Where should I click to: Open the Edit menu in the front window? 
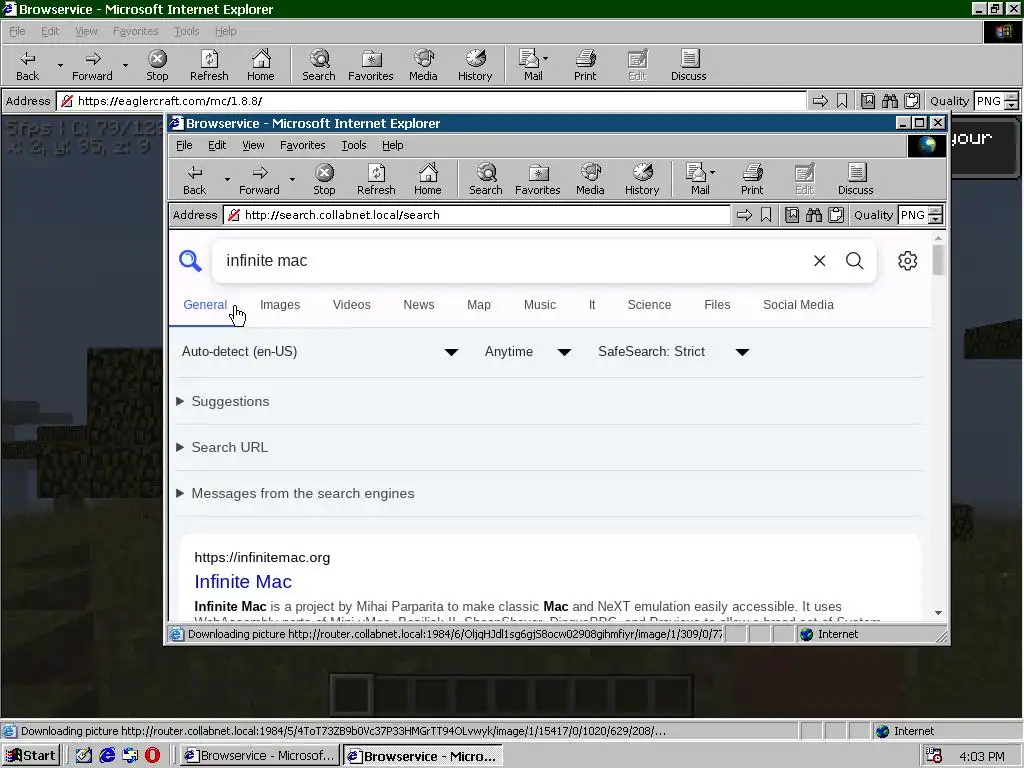[x=217, y=145]
